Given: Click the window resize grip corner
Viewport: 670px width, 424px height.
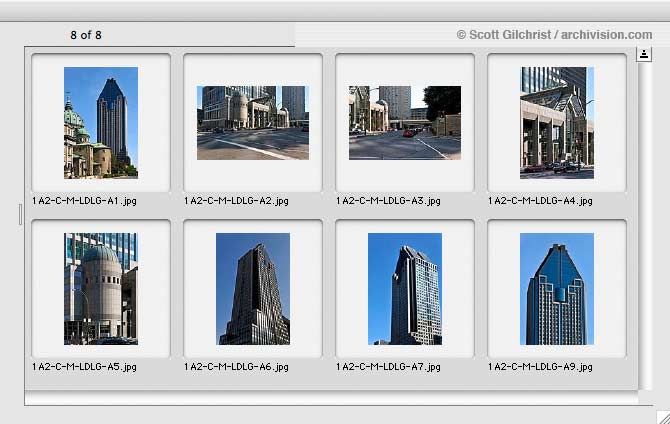Looking at the screenshot, I should click(663, 418).
